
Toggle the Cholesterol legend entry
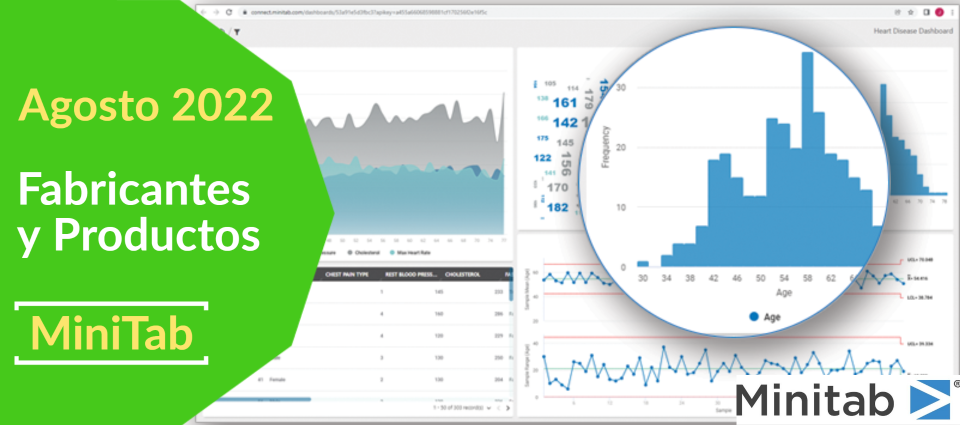[x=363, y=252]
